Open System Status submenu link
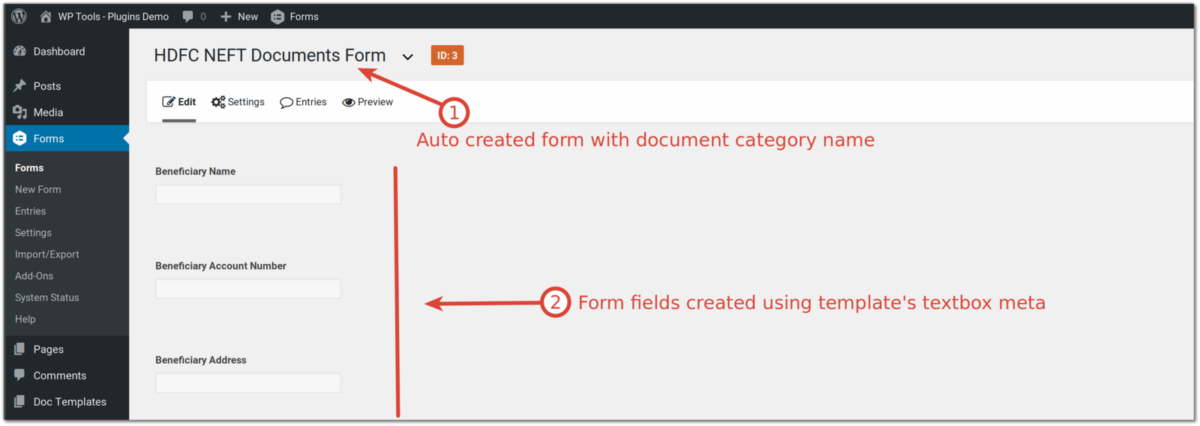Screen dimensions: 1200x426 pos(47,297)
